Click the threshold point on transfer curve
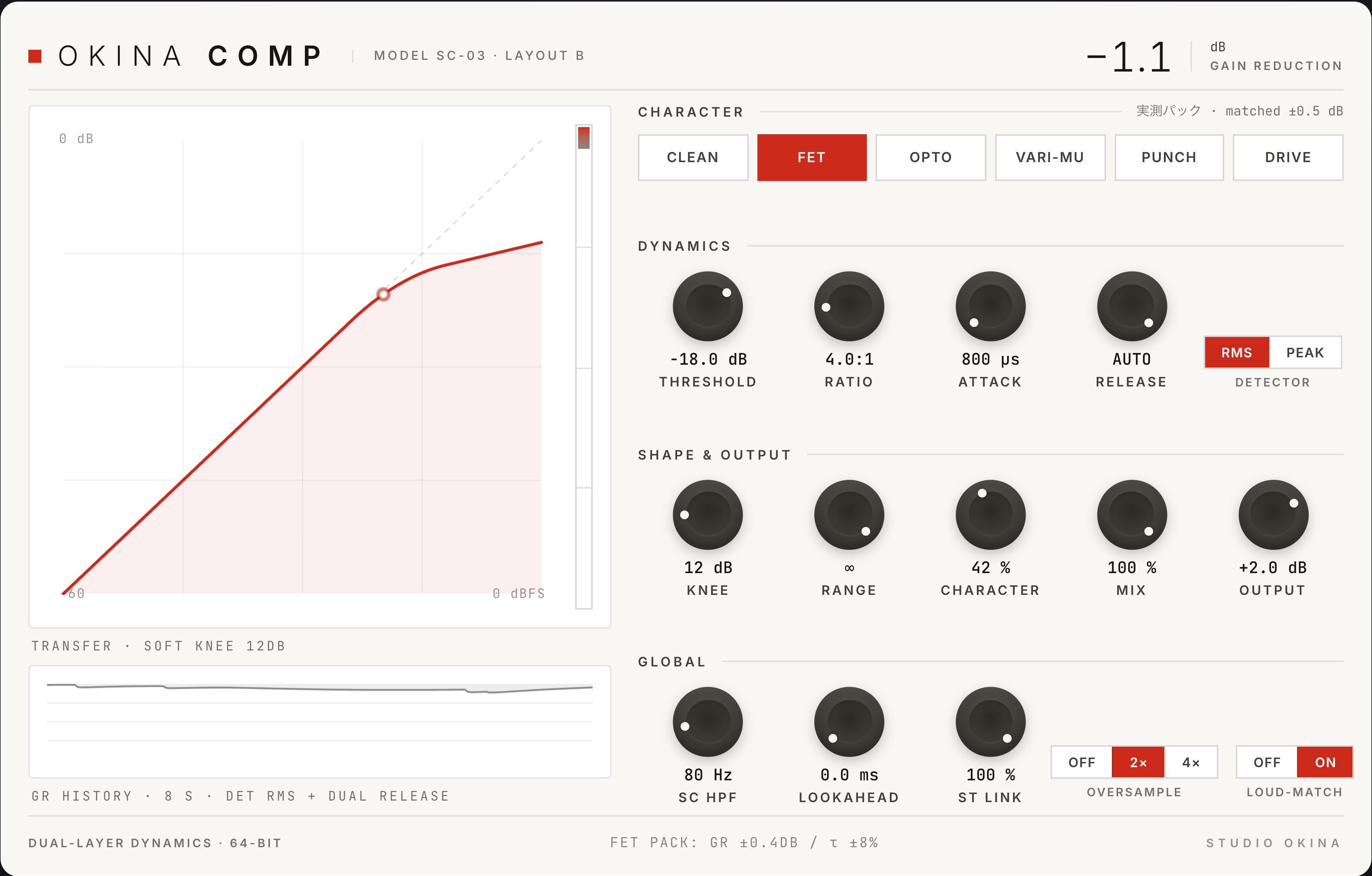The height and width of the screenshot is (876, 1372). pos(383,294)
